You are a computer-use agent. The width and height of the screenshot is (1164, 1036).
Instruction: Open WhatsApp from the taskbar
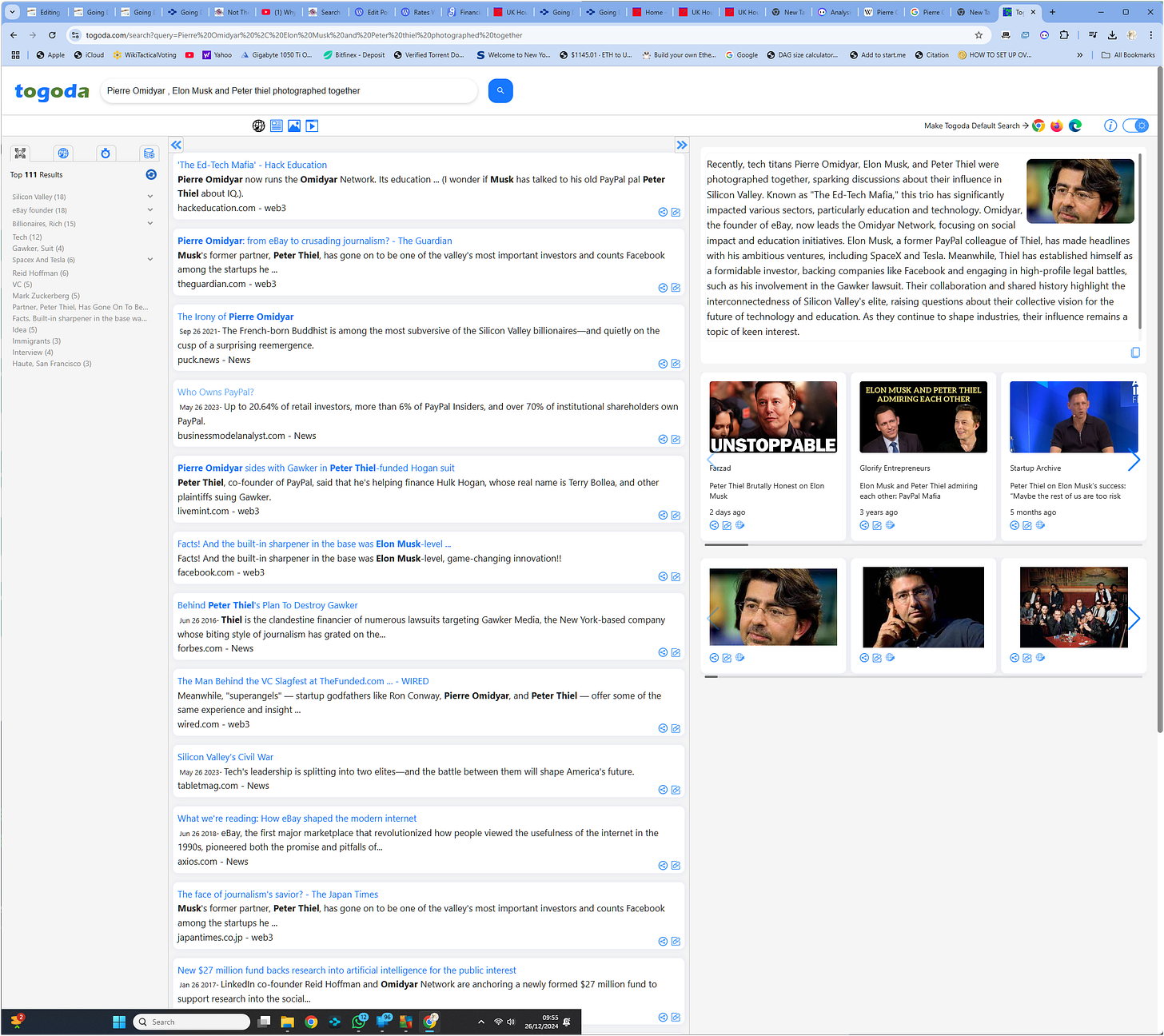[x=359, y=1022]
